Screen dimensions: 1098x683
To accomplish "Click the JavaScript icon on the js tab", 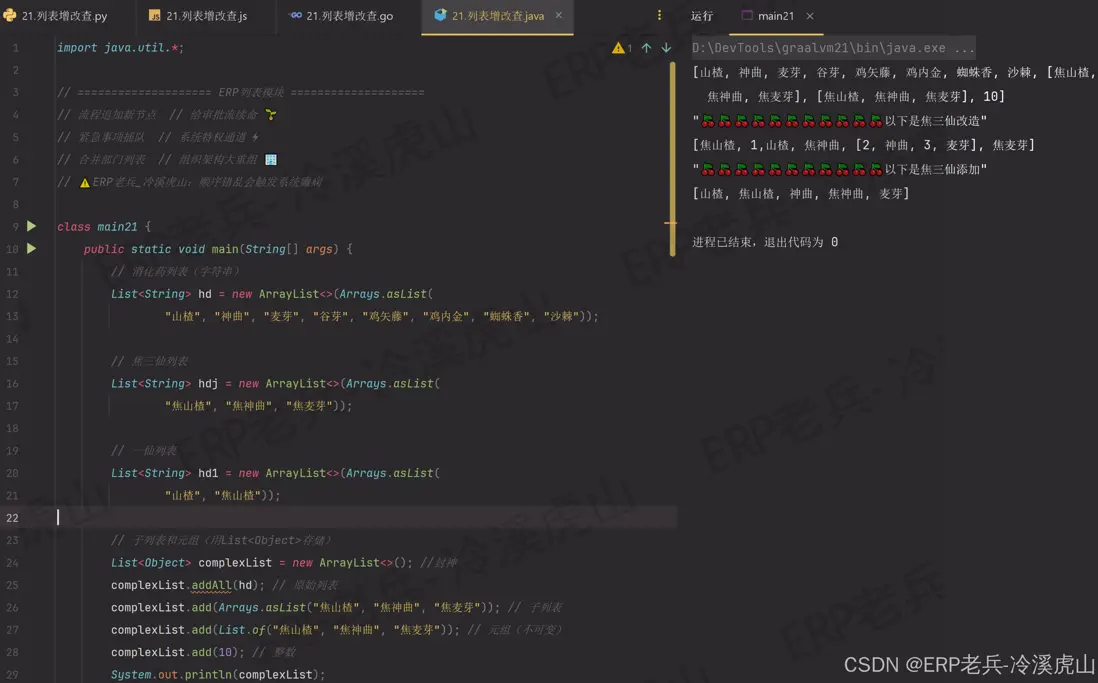I will tap(153, 16).
